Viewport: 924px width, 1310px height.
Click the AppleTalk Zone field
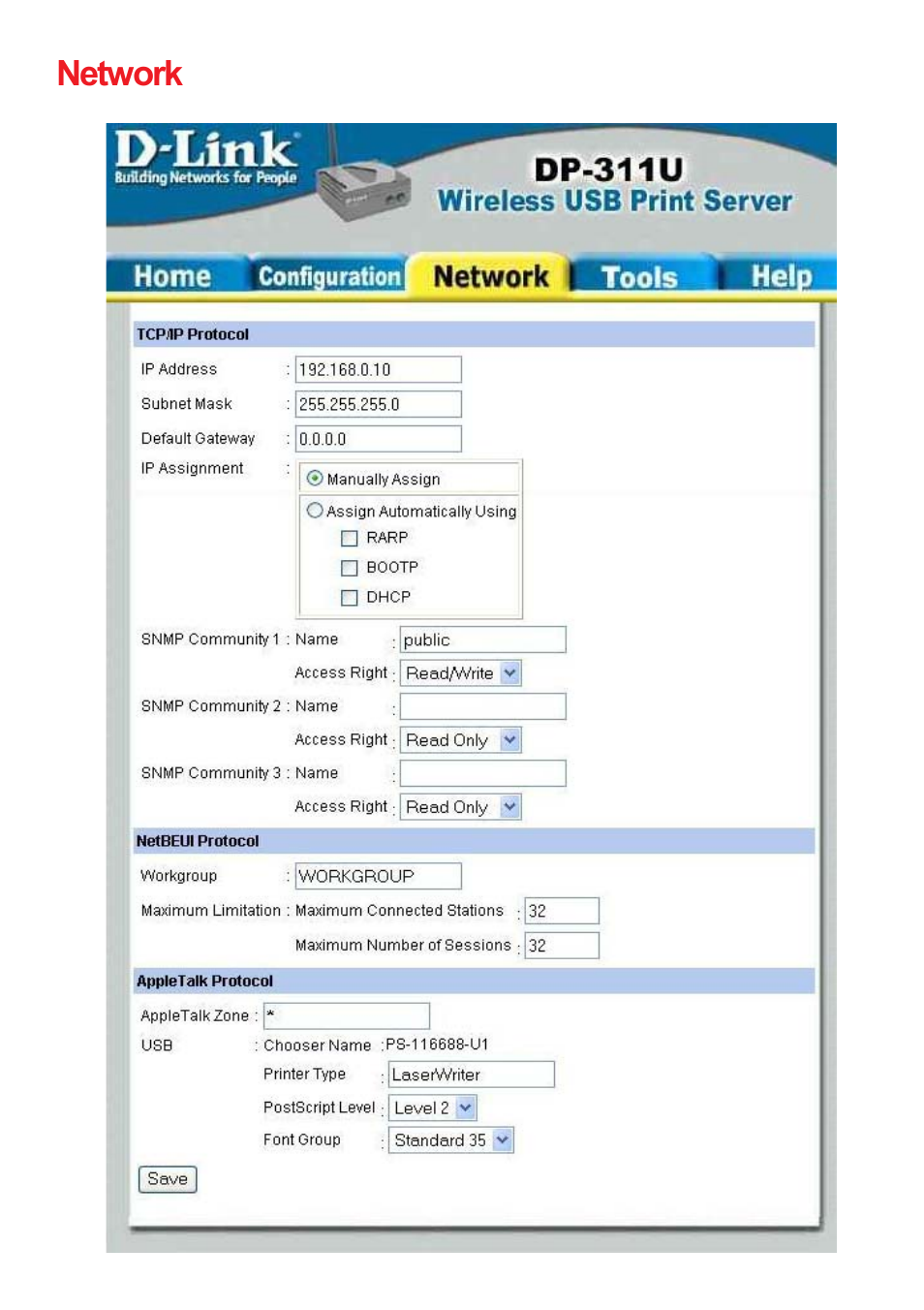point(347,1015)
